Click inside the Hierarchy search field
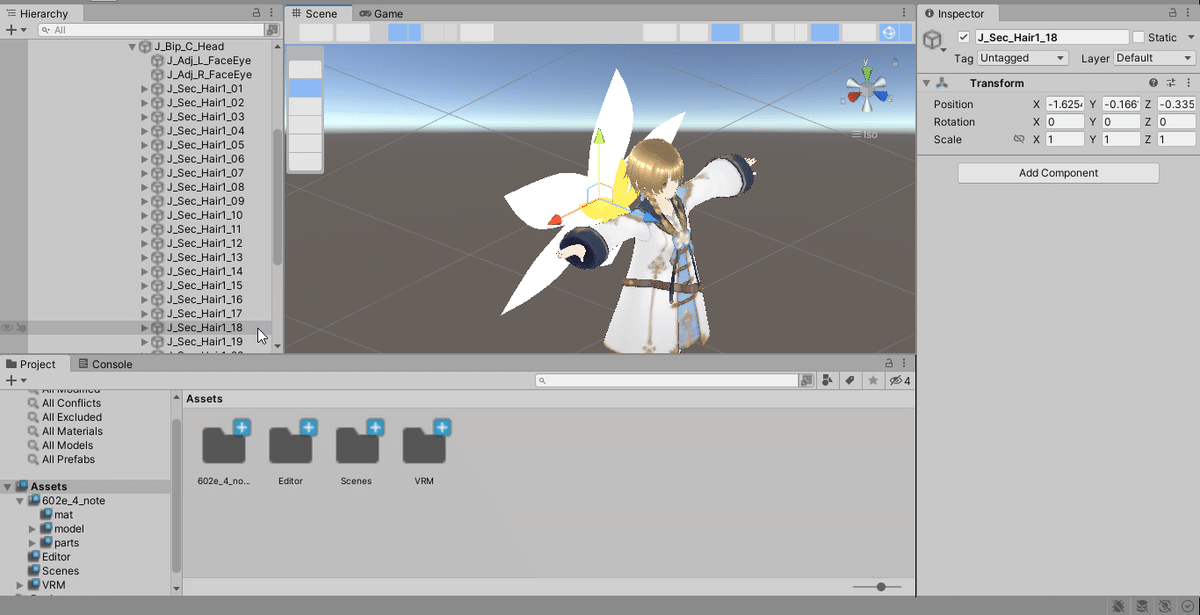The width and height of the screenshot is (1200, 615). [x=150, y=30]
